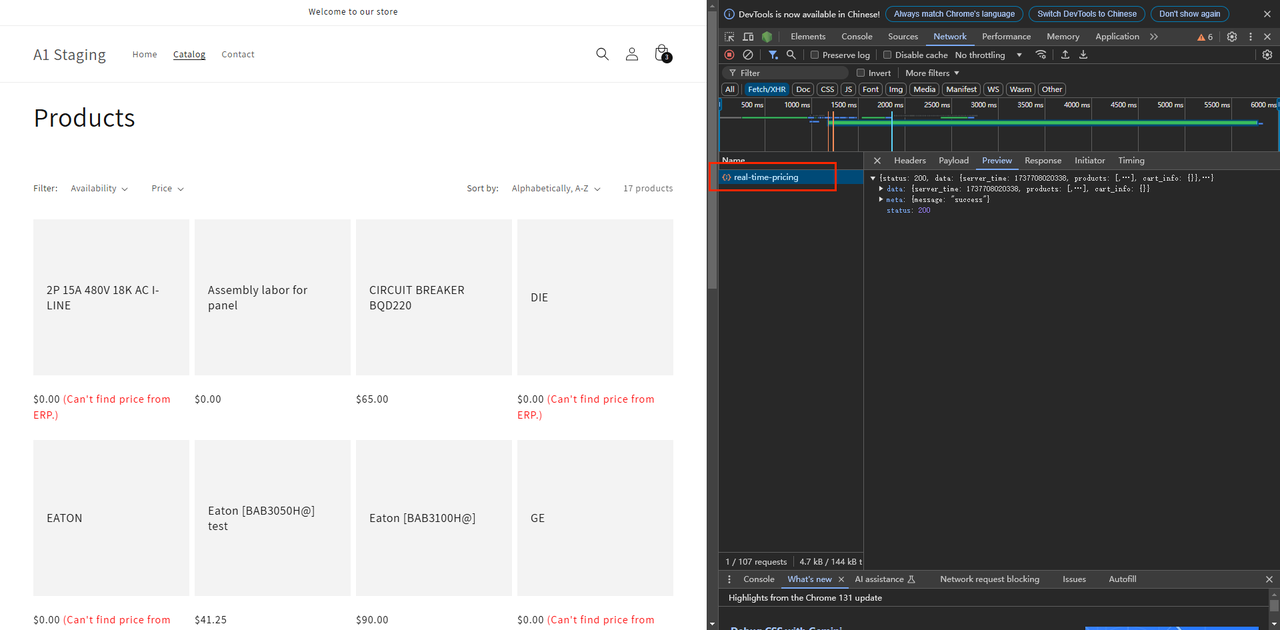Open the CIRCUIT BREAKER BQD220 product card
1280x630 pixels.
[434, 297]
